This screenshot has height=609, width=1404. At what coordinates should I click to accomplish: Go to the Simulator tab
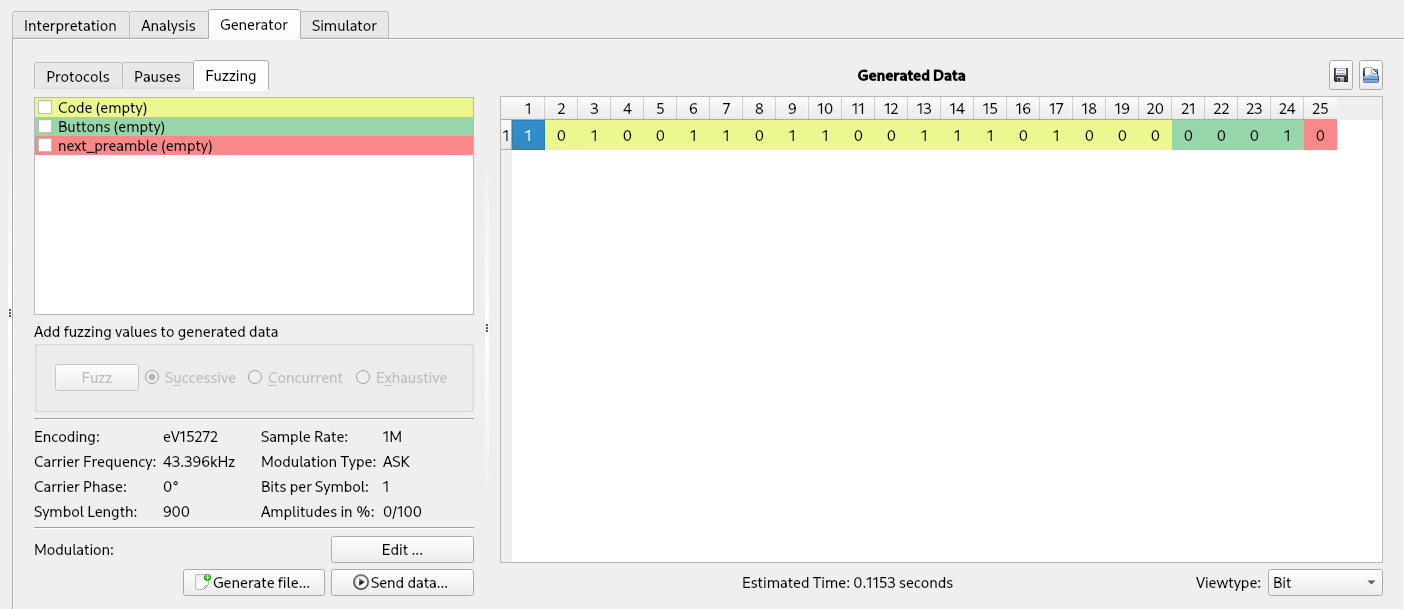(x=344, y=25)
